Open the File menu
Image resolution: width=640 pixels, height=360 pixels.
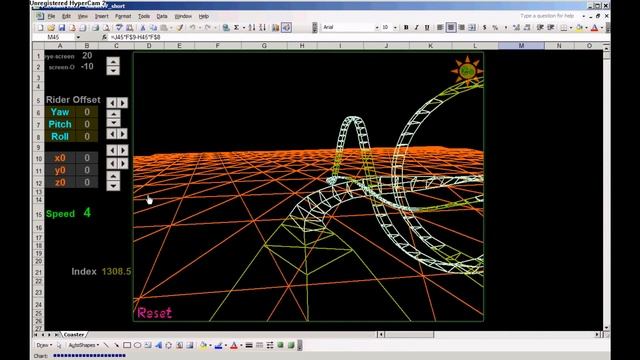pos(51,16)
